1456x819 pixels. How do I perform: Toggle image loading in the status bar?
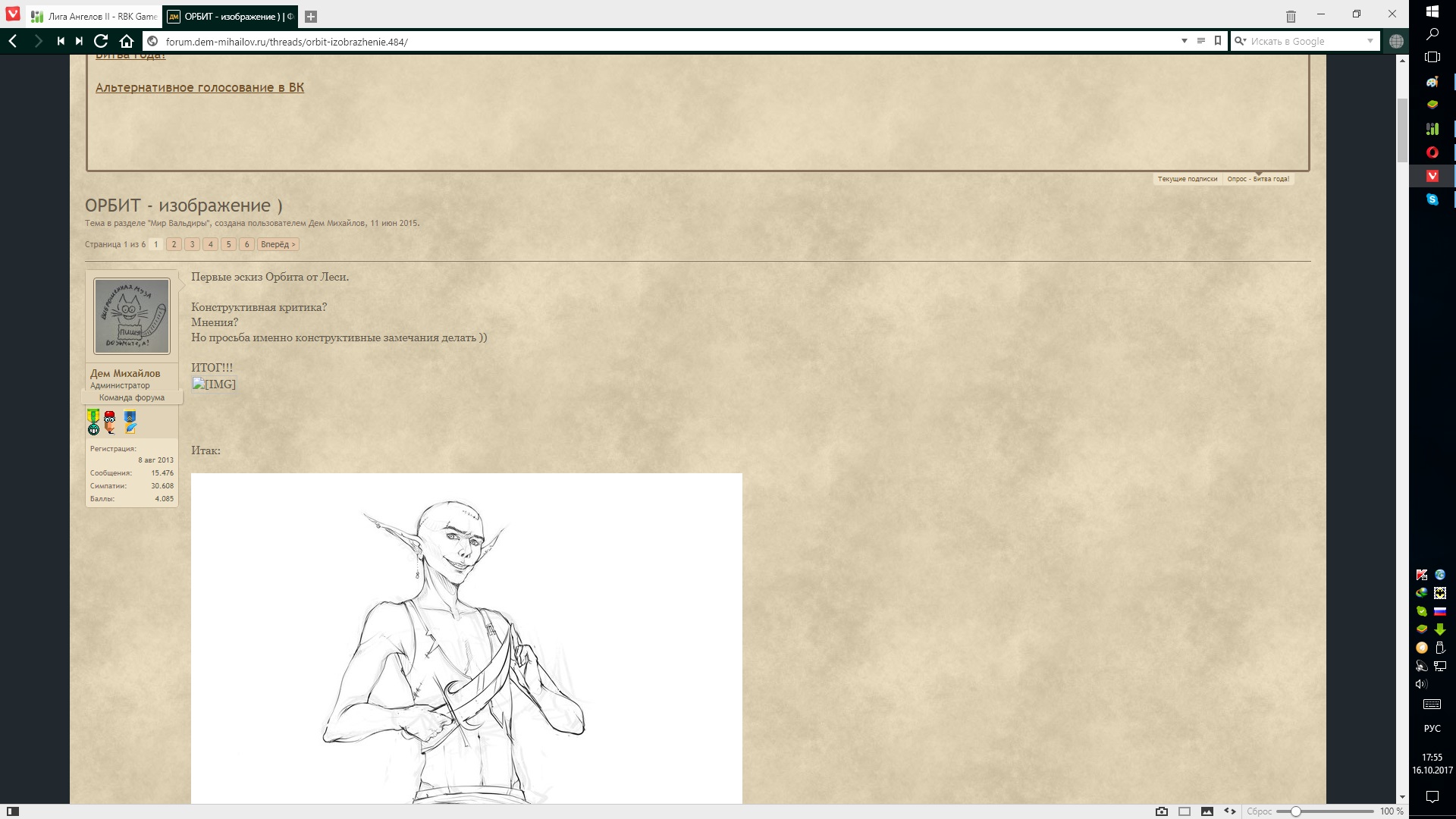[1207, 811]
